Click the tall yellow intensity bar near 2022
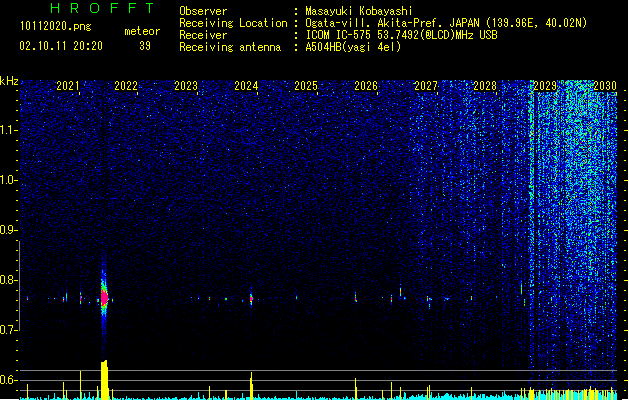 click(x=104, y=380)
